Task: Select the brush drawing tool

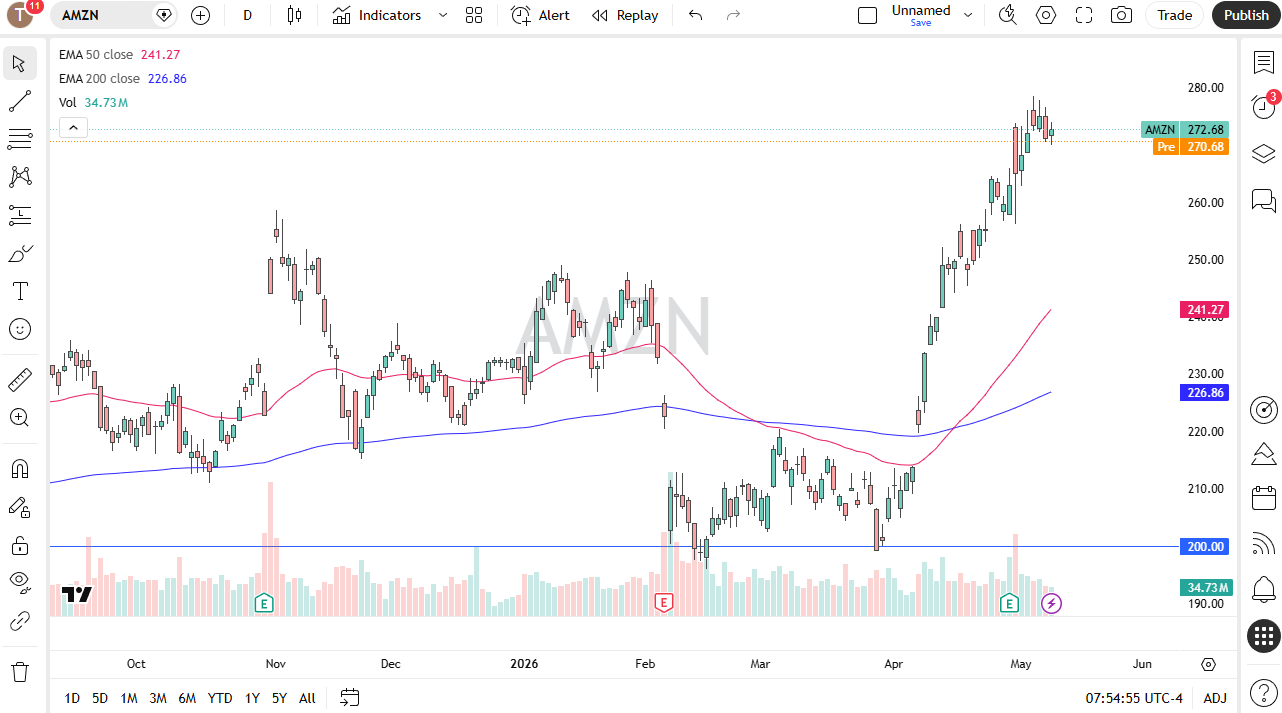Action: pyautogui.click(x=19, y=253)
